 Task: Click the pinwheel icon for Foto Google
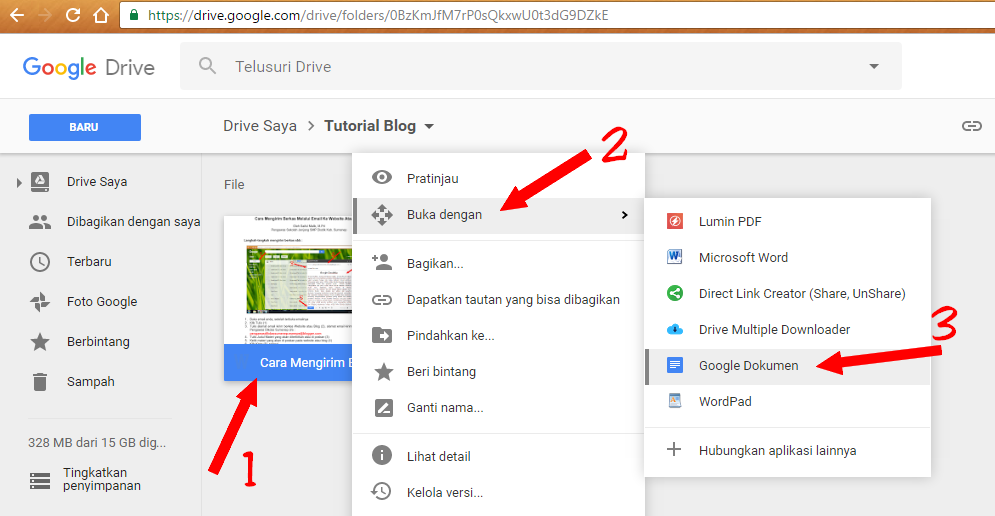pyautogui.click(x=40, y=301)
